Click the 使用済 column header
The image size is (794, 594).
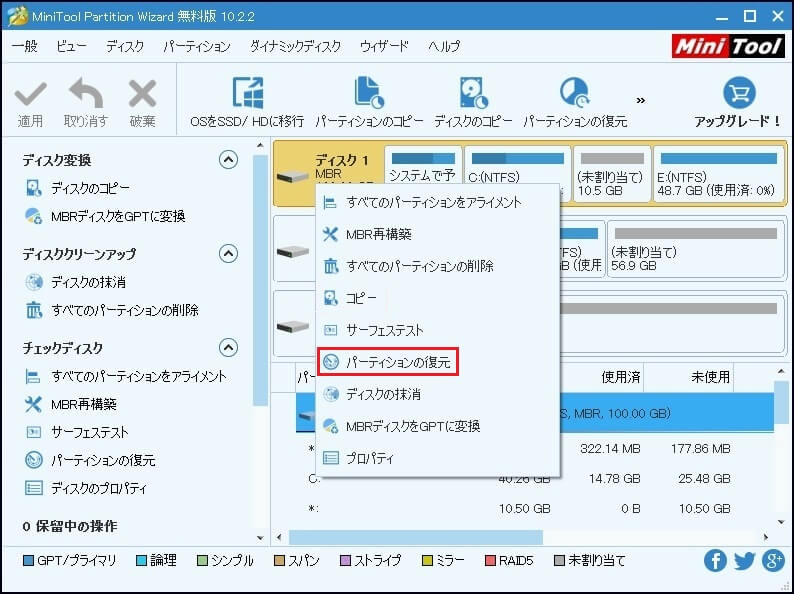coord(620,377)
